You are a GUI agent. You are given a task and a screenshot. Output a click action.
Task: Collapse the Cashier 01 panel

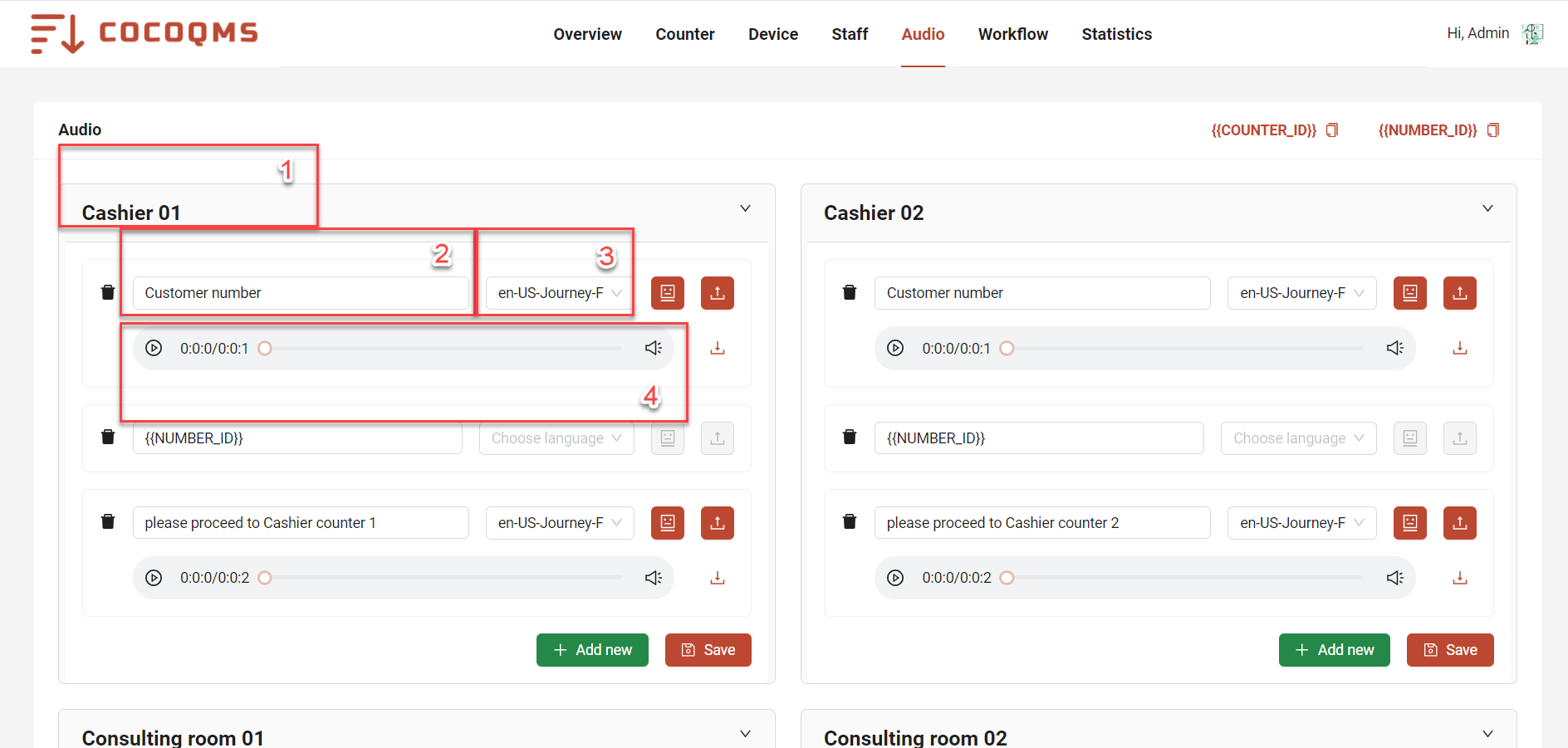point(745,209)
